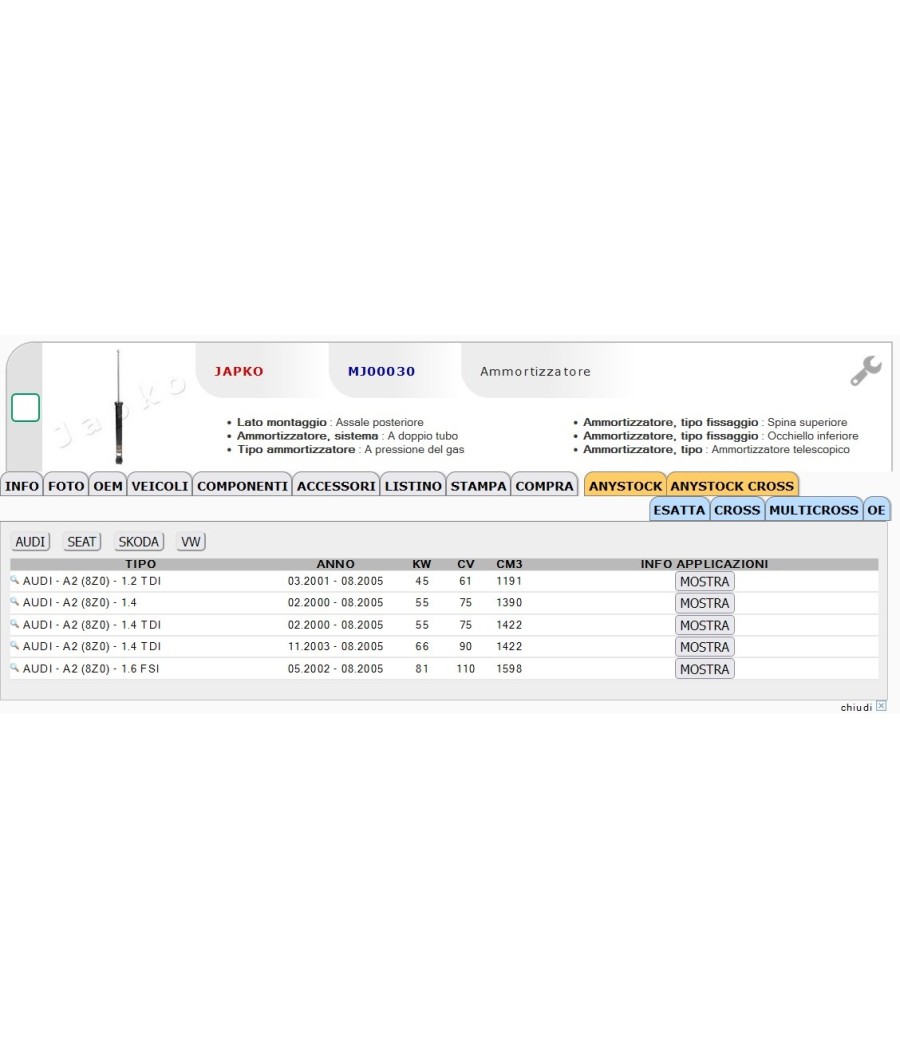Image resolution: width=900 pixels, height=1050 pixels.
Task: Click the Ammortizzatore product label
Action: (x=535, y=371)
